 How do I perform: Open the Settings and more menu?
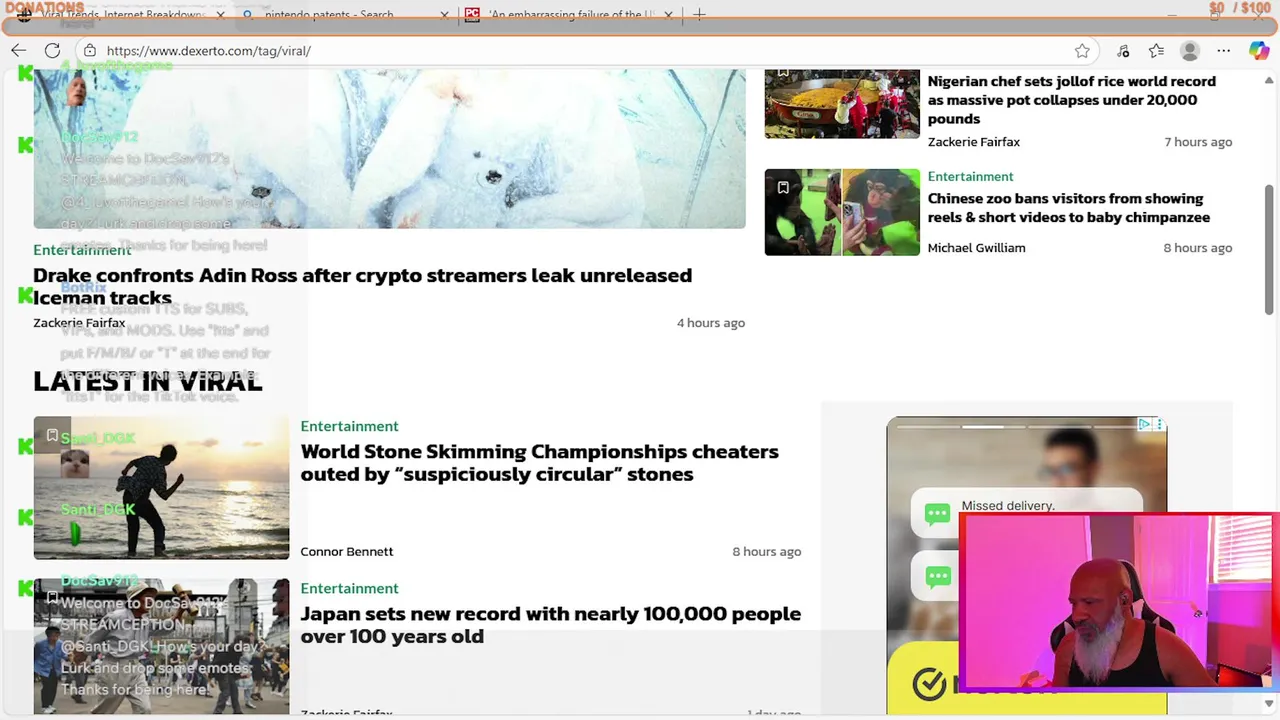1223,51
